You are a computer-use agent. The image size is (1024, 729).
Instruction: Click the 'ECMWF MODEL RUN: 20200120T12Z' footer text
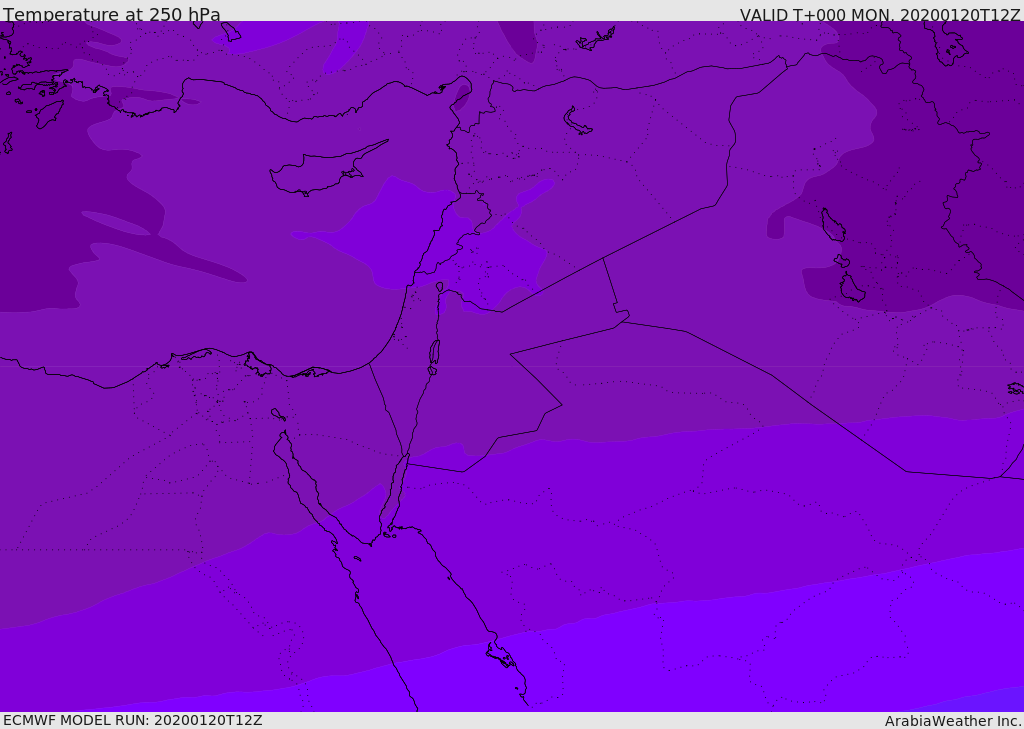click(x=133, y=720)
